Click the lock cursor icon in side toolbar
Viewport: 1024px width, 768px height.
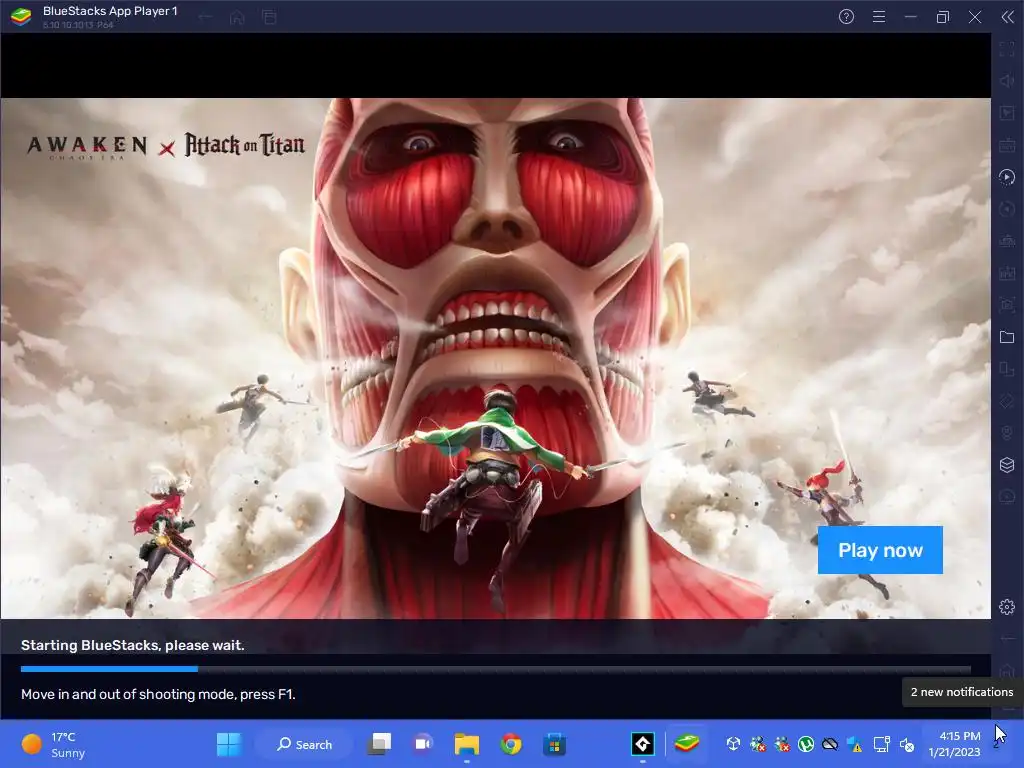1007,113
